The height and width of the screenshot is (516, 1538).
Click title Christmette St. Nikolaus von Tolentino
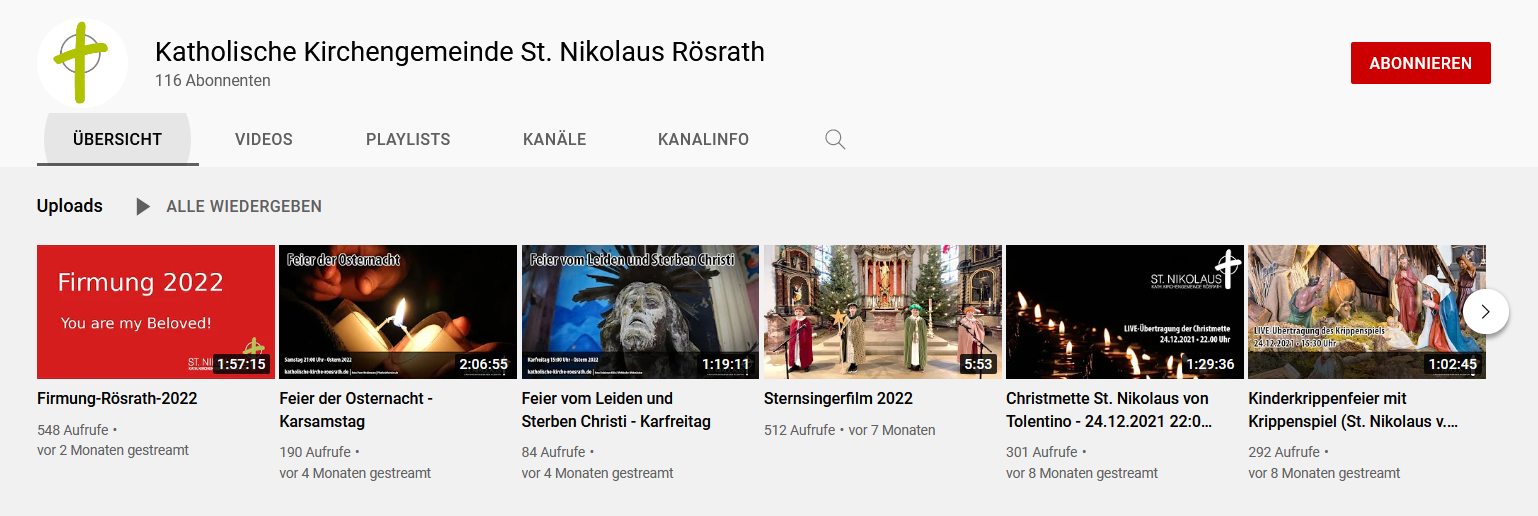click(1109, 410)
